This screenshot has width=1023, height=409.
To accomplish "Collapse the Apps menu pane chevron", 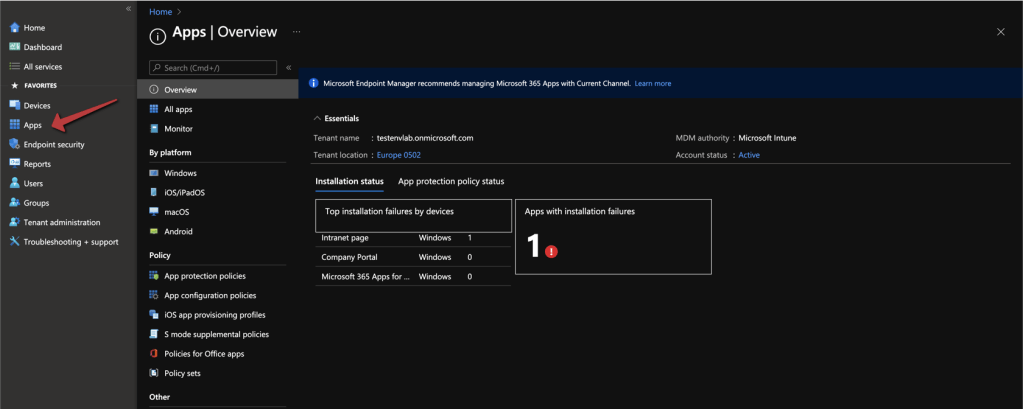I will [x=289, y=68].
